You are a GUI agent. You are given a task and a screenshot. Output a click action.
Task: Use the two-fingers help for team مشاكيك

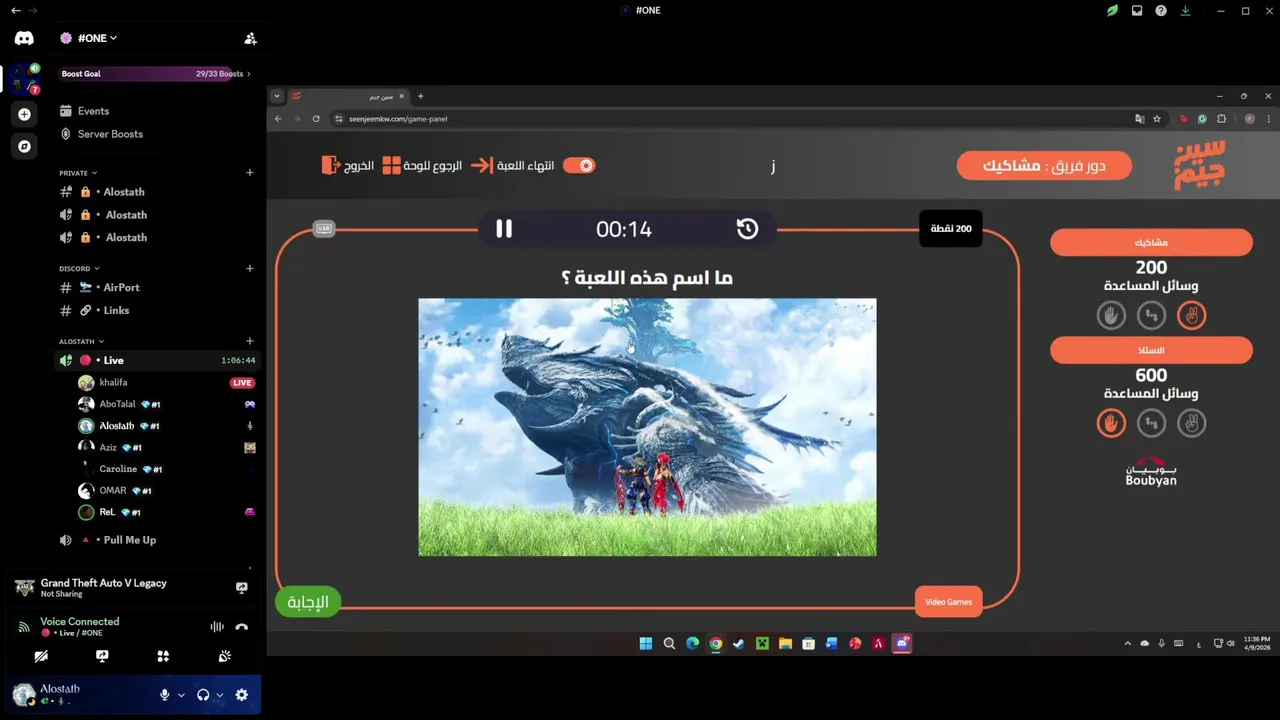[1191, 315]
